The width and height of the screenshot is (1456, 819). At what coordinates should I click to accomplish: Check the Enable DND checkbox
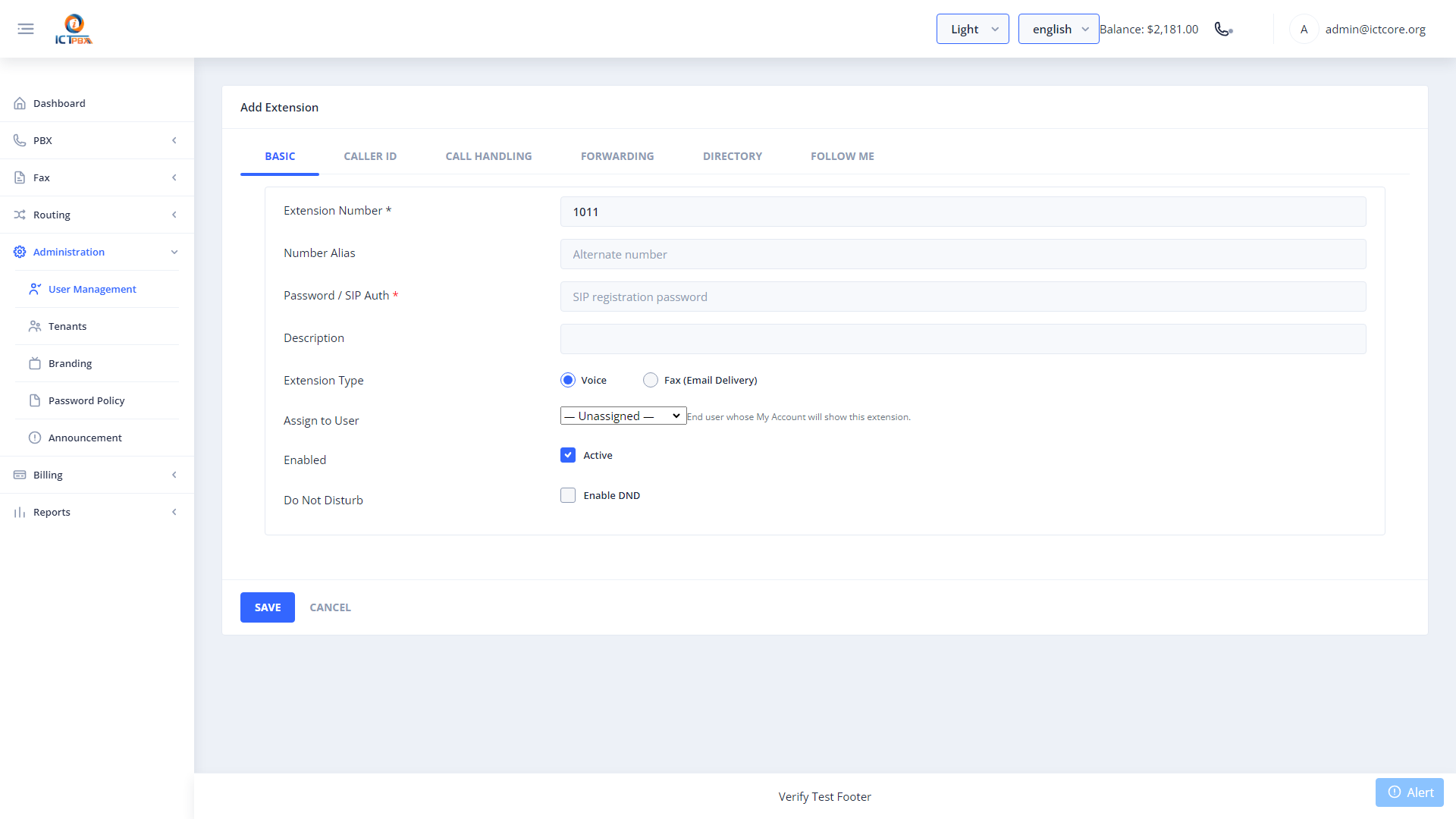[568, 495]
